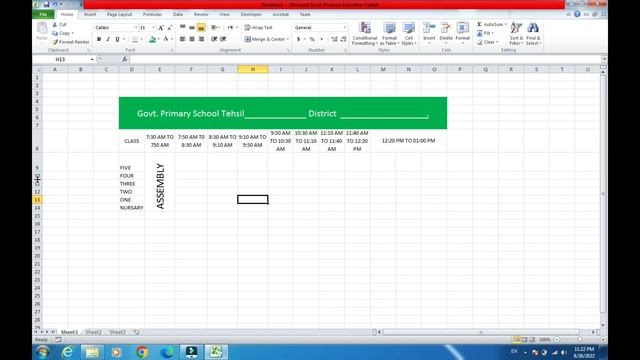Select column H header
Screen dimensions: 640x360
[x=253, y=69]
